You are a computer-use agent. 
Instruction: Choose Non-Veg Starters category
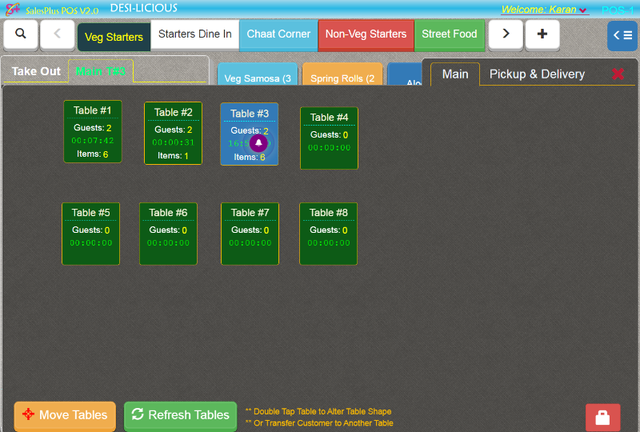[x=365, y=35]
